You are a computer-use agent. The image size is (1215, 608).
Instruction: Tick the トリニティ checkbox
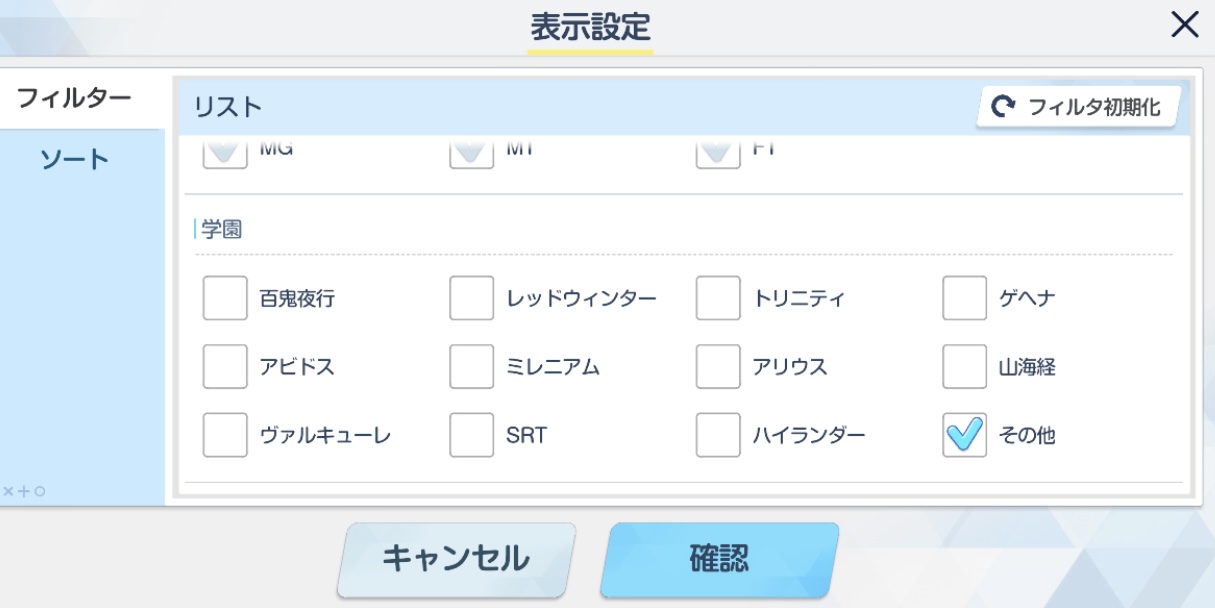coord(718,298)
